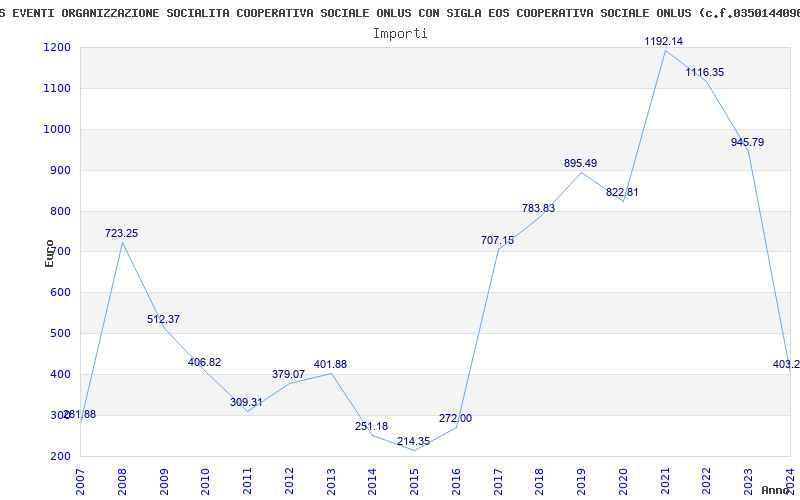Click the 2011 x-axis year

coord(247,482)
